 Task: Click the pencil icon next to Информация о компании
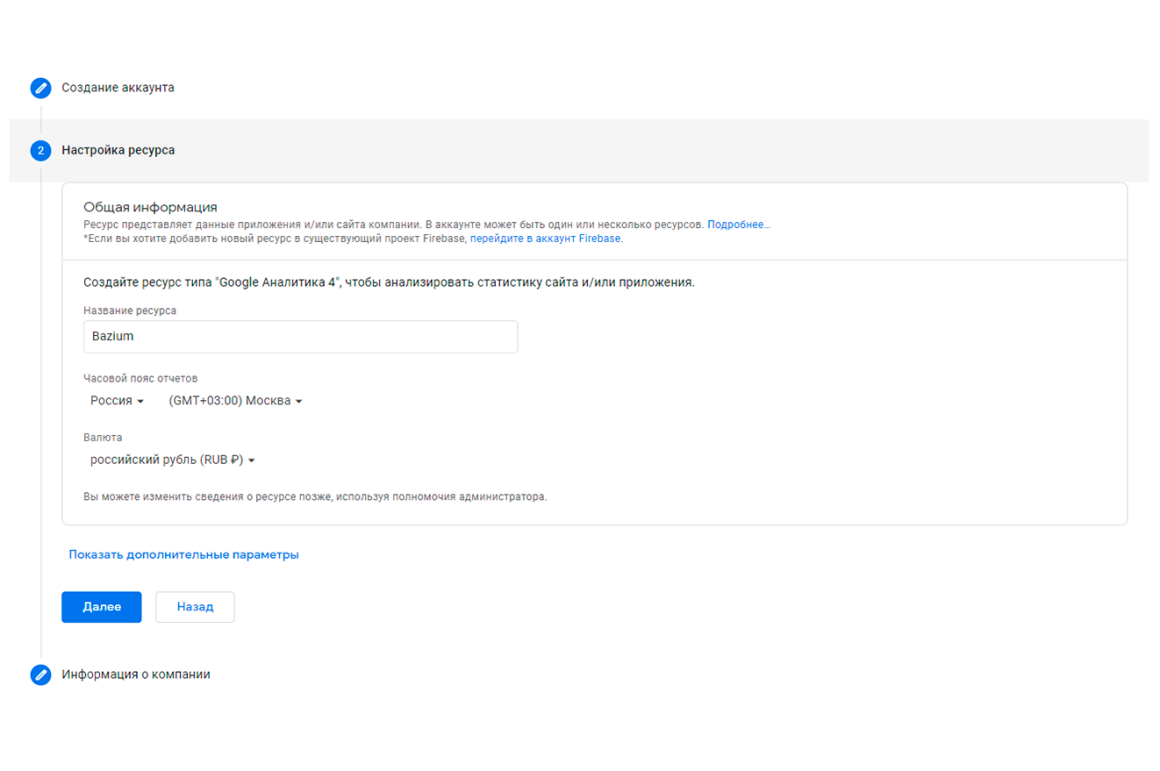click(x=41, y=675)
